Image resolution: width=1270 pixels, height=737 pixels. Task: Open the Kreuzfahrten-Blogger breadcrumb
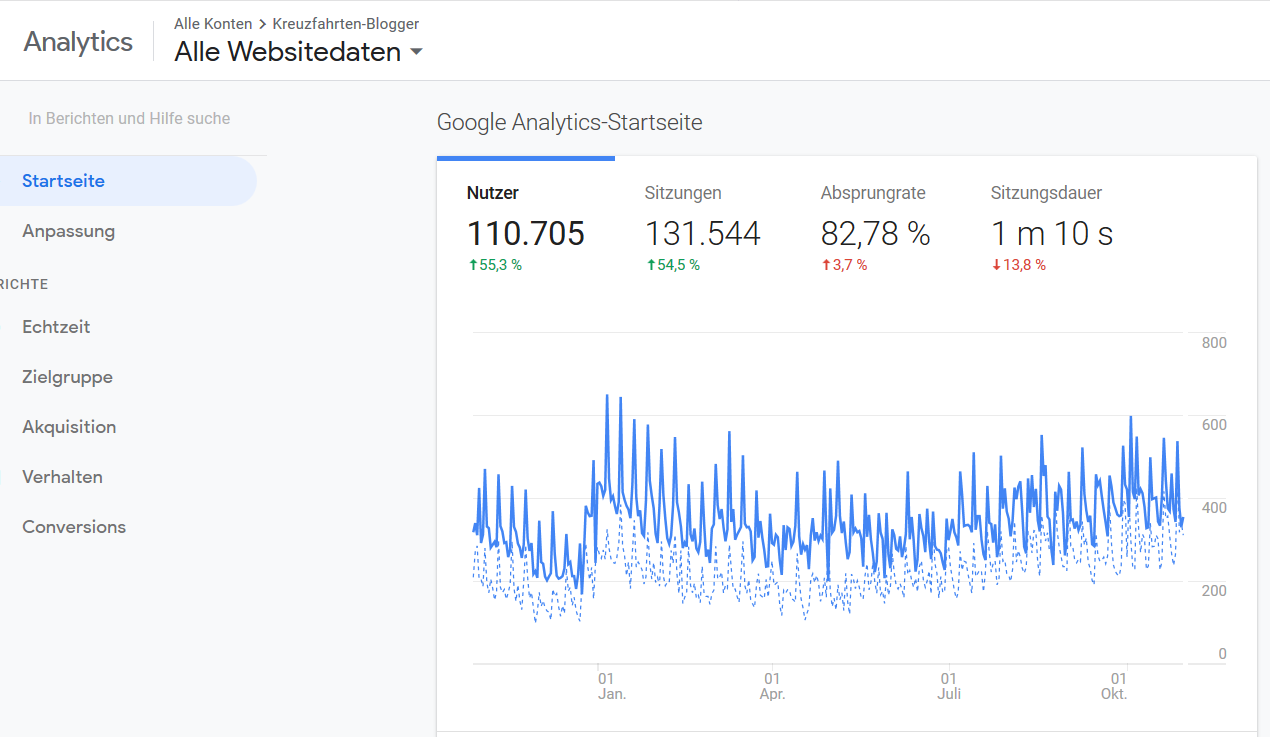click(x=345, y=24)
